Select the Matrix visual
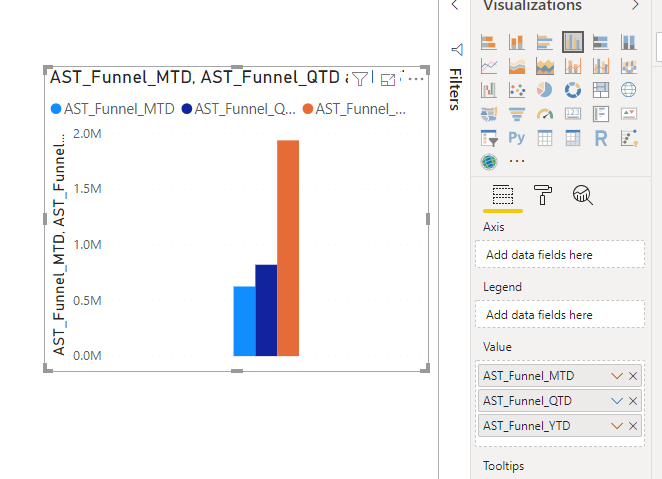 573,138
